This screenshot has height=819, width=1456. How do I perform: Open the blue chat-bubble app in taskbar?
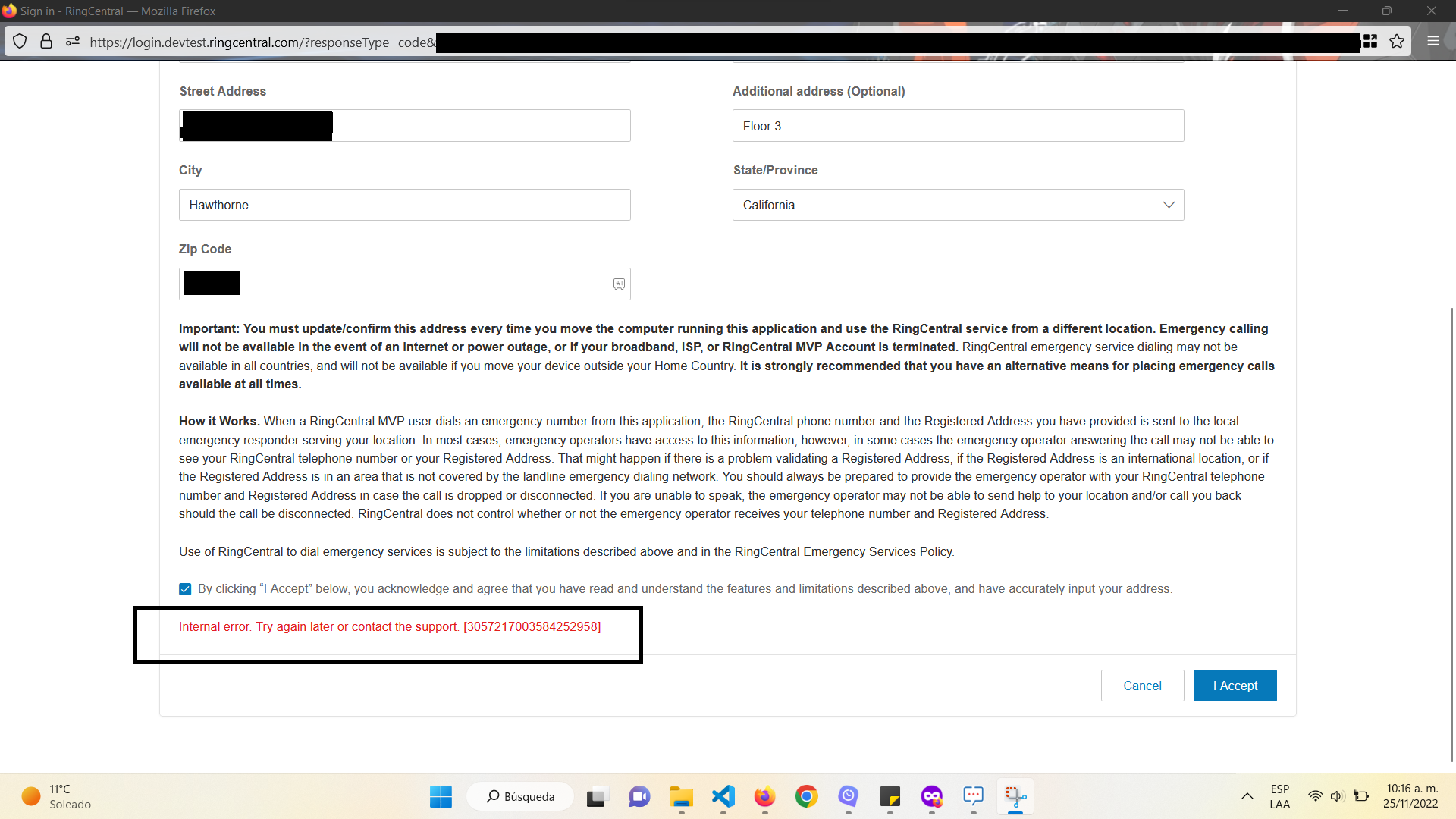click(973, 796)
